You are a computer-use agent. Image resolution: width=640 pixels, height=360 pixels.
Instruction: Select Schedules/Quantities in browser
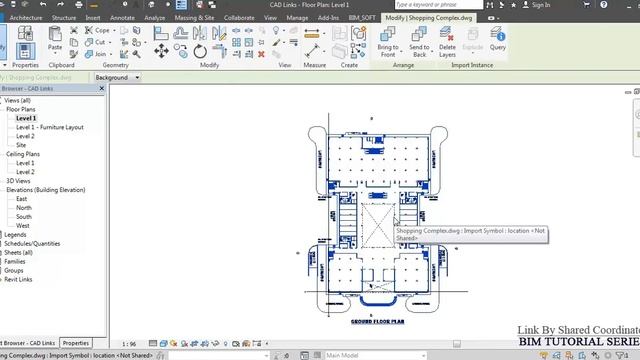(x=32, y=244)
